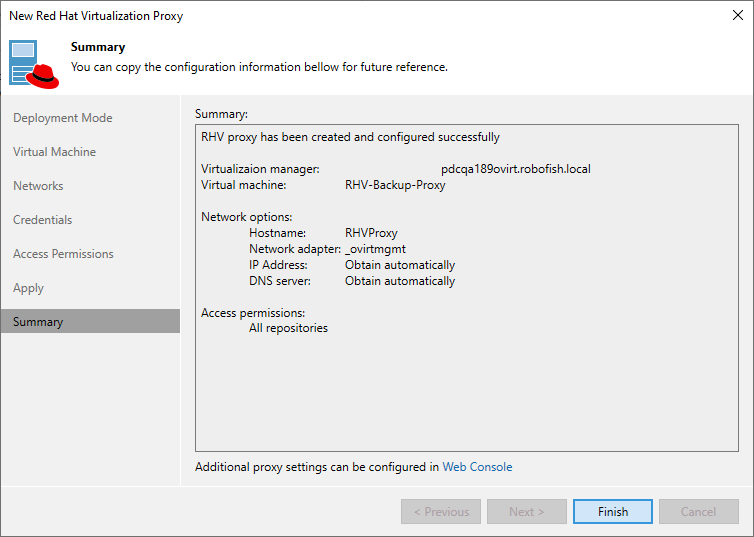Click the Summary heading in header
This screenshot has width=754, height=537.
(98, 47)
